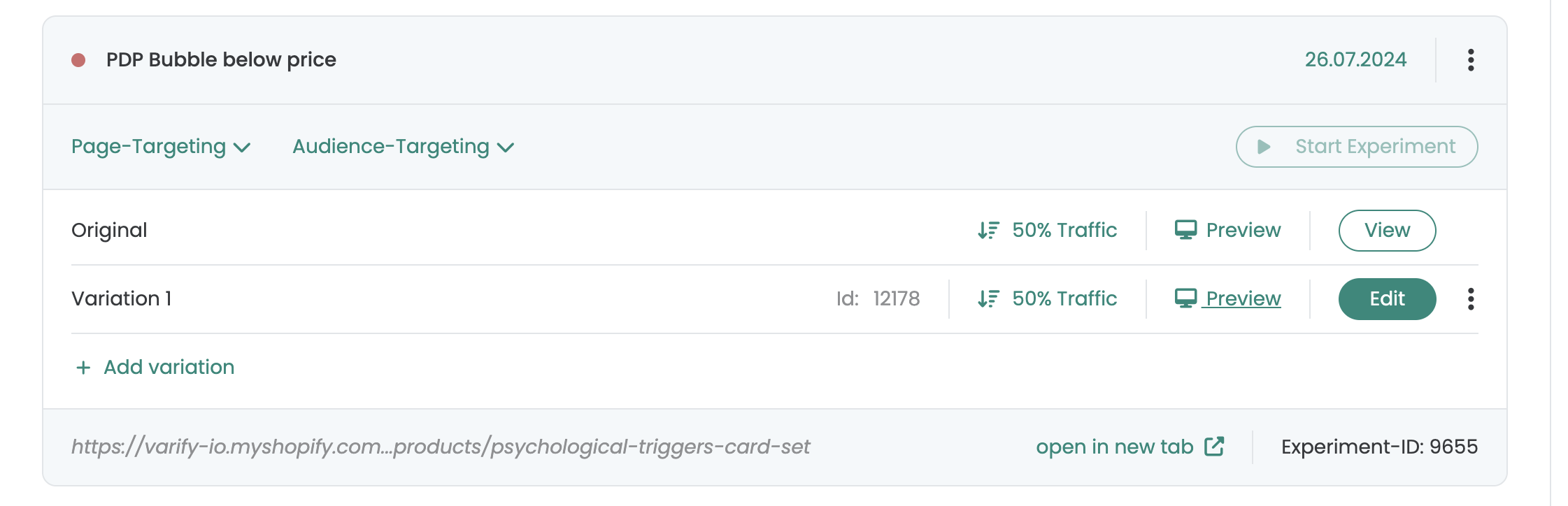Click the monitor icon in Variation 1 row
Image resolution: width=1568 pixels, height=506 pixels.
click(1185, 298)
